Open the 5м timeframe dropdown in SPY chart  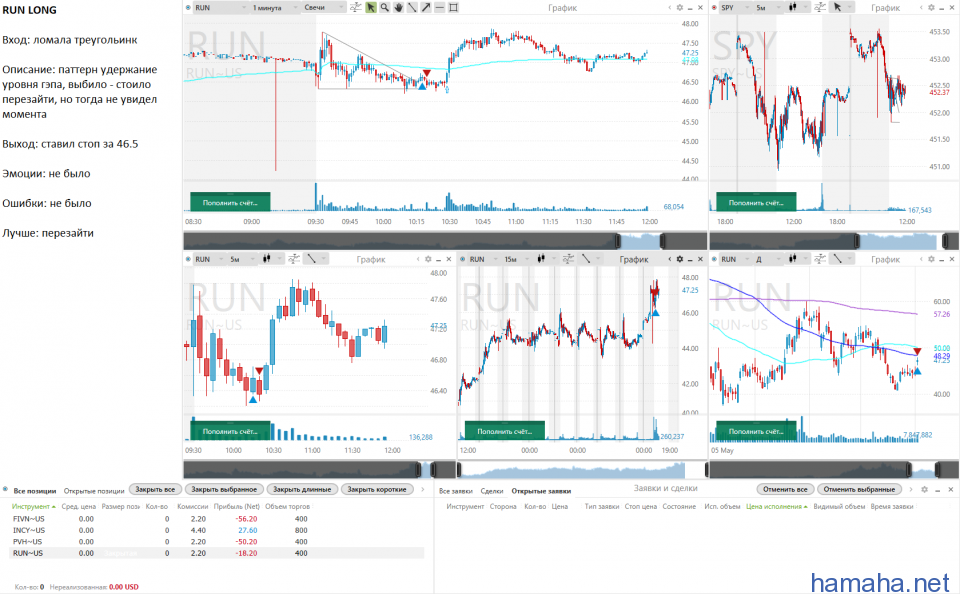click(x=768, y=8)
